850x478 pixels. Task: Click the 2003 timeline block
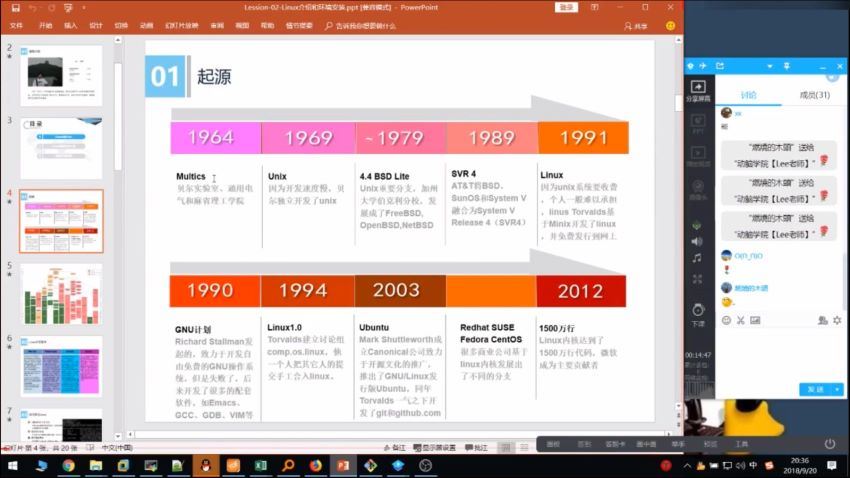coord(400,290)
